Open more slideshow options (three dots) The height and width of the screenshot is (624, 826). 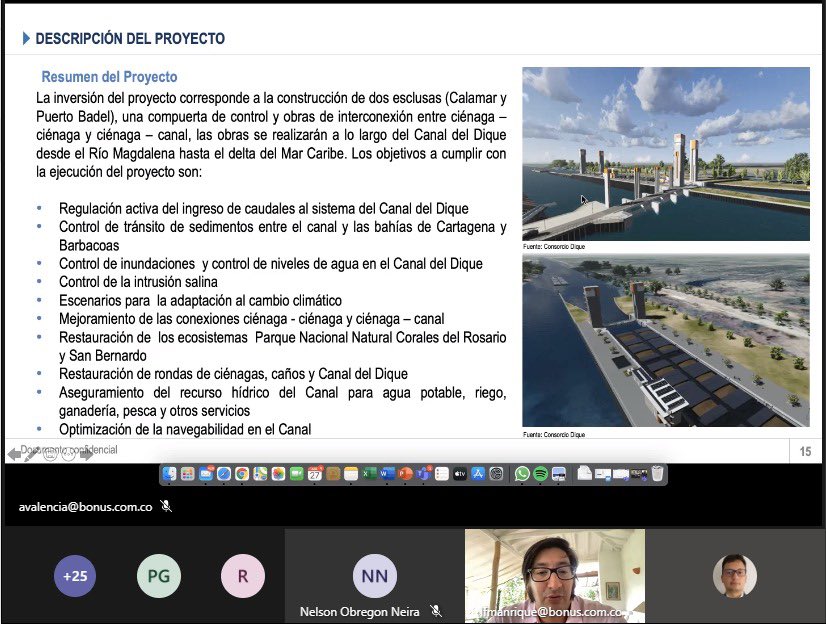(x=68, y=454)
